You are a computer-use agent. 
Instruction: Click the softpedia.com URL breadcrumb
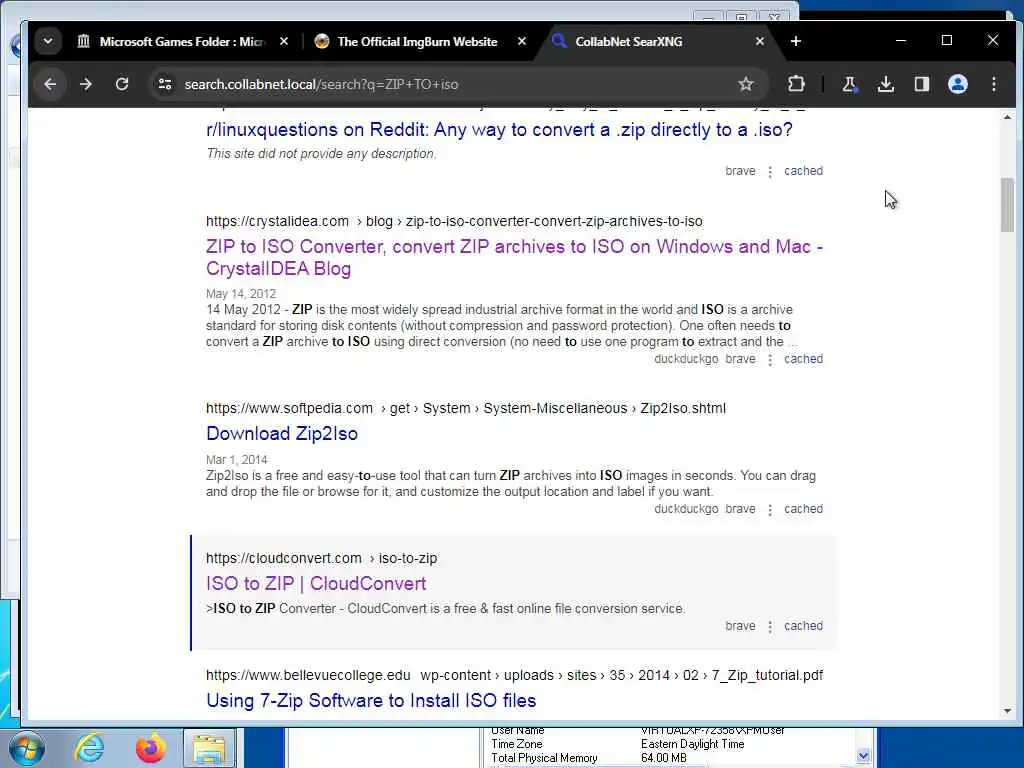pos(466,408)
